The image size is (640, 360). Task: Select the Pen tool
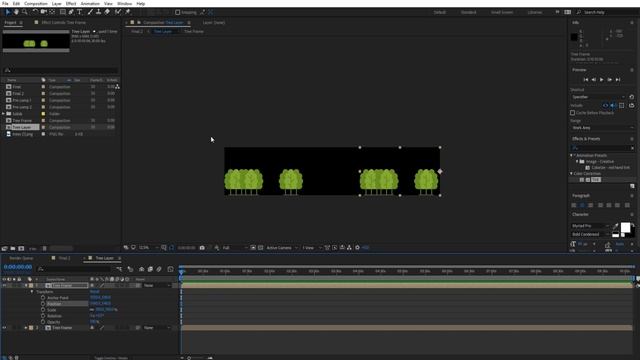tap(71, 12)
